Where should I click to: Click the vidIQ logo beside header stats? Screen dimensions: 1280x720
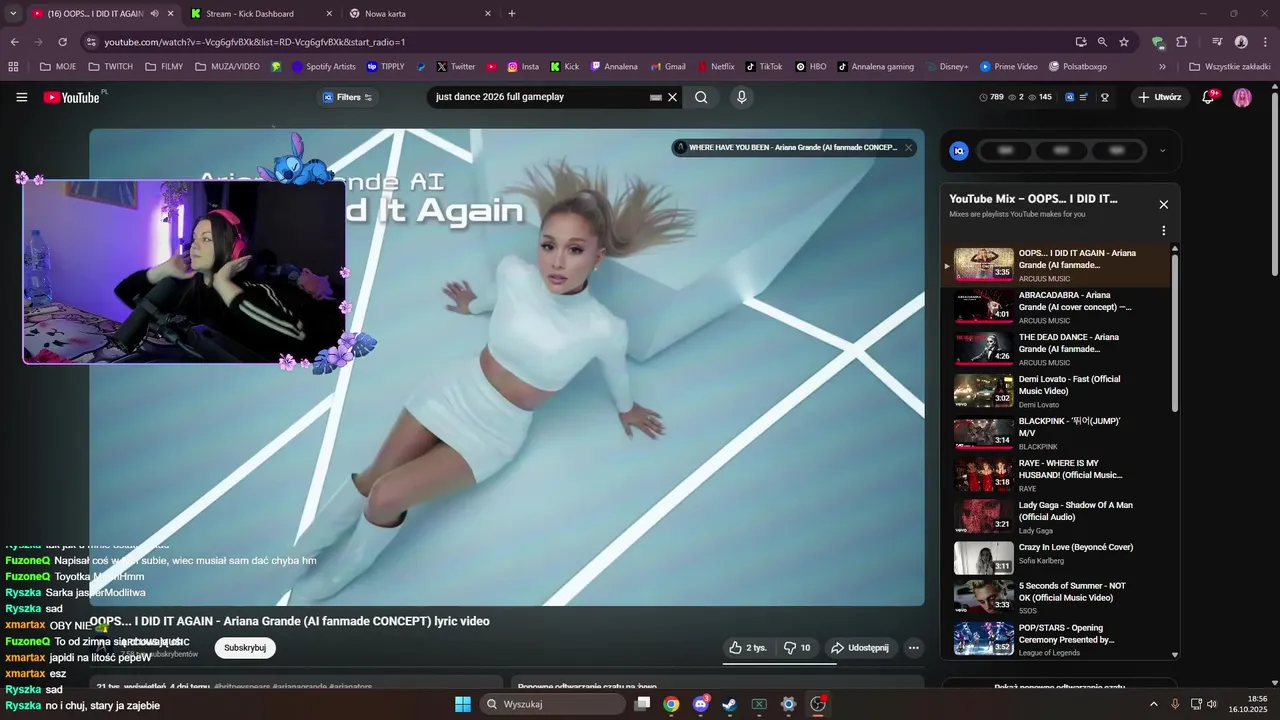click(1069, 97)
